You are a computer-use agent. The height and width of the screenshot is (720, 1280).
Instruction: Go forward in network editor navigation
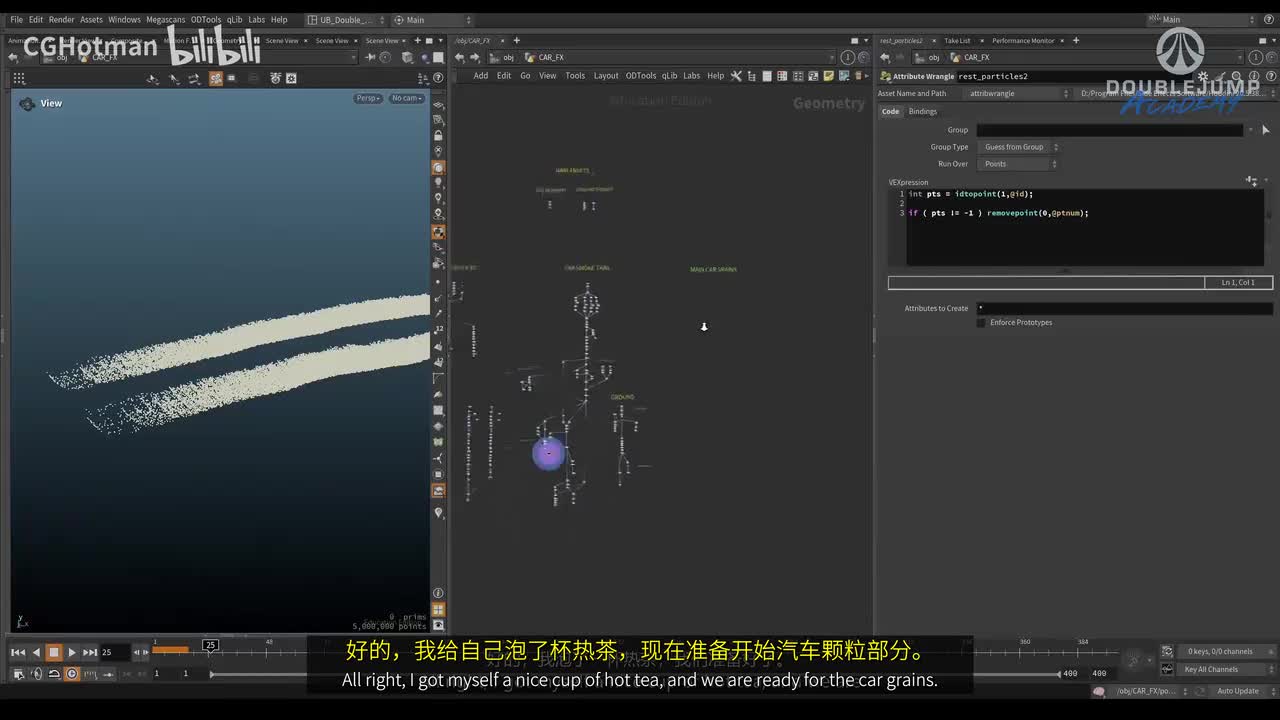point(473,58)
